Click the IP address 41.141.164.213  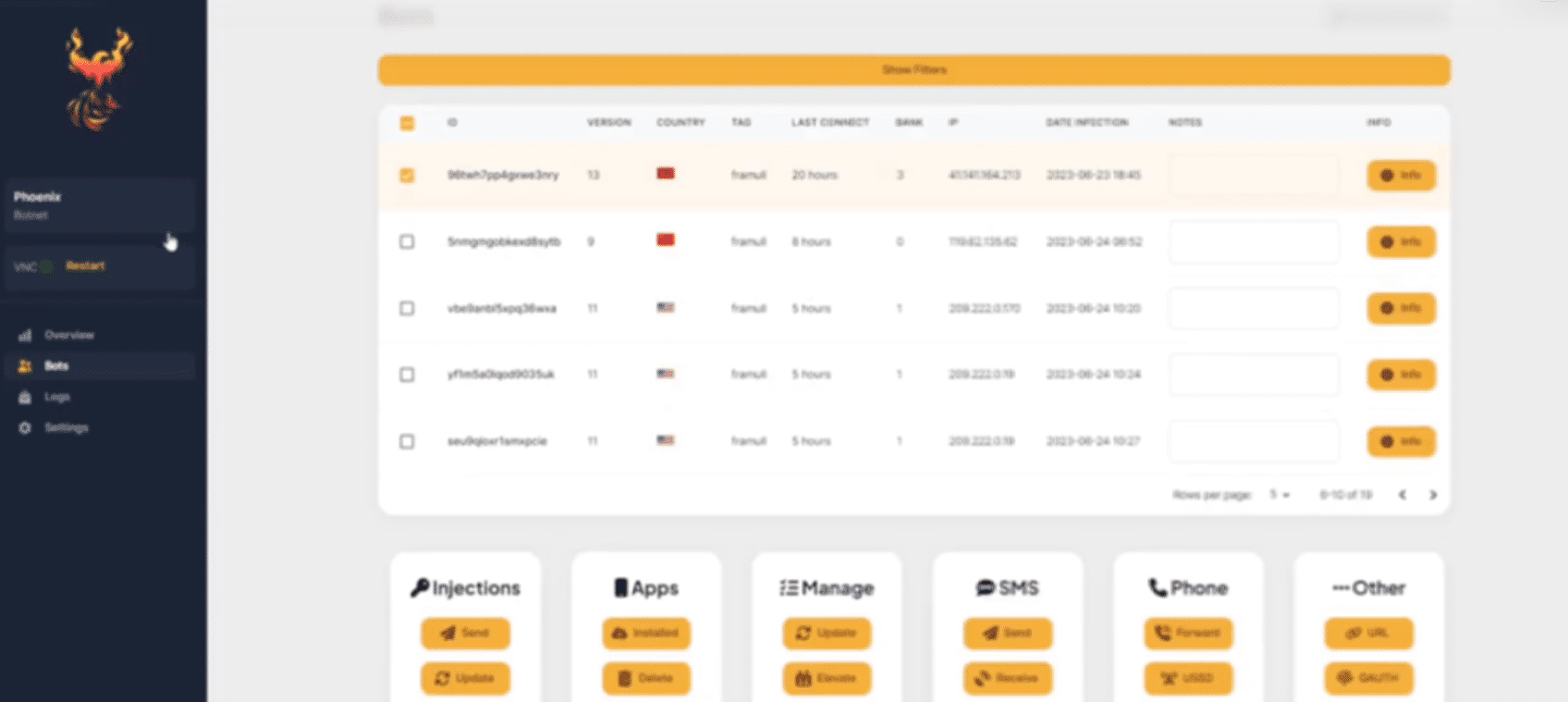click(985, 175)
